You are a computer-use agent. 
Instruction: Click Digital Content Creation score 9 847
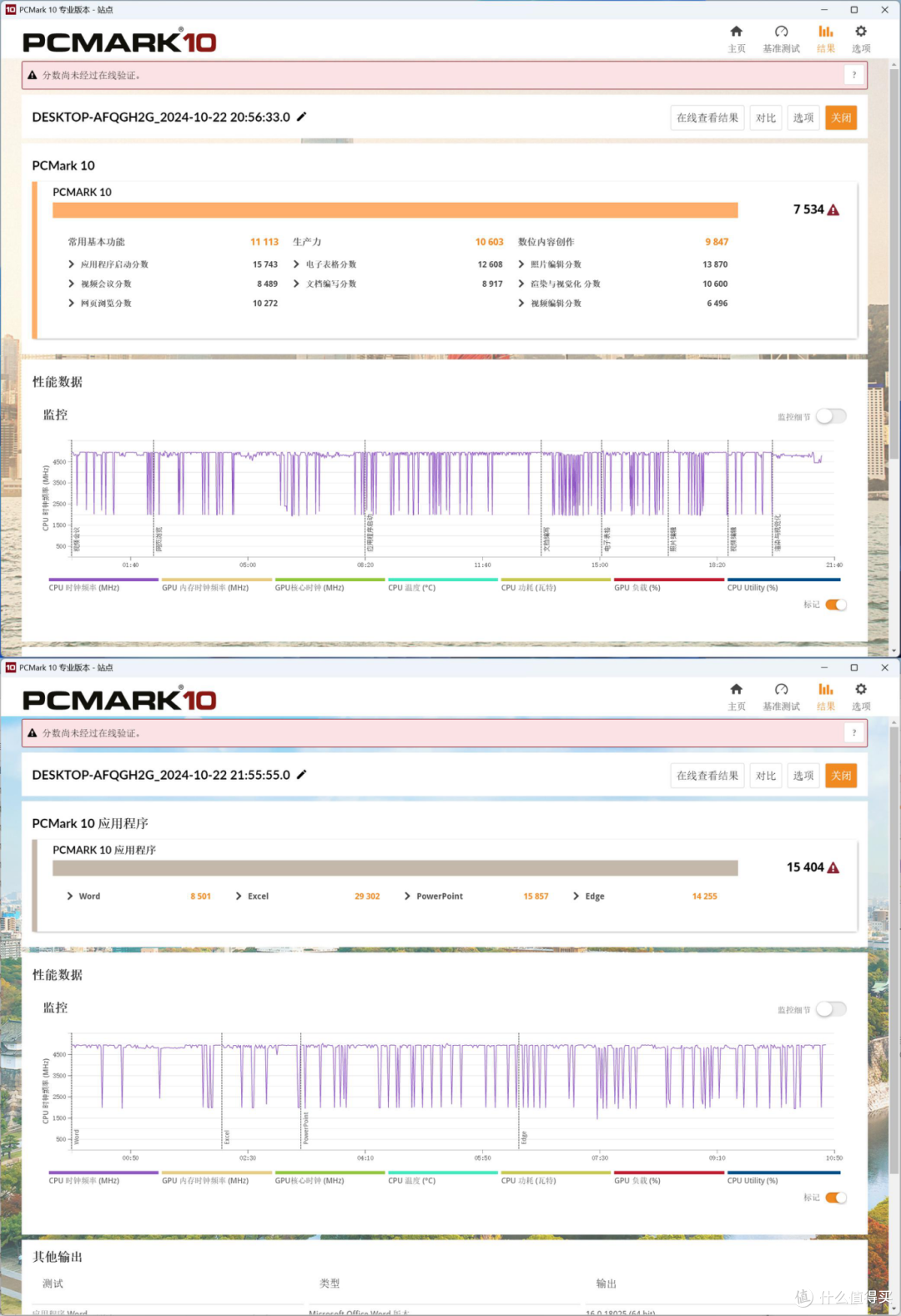tap(717, 242)
